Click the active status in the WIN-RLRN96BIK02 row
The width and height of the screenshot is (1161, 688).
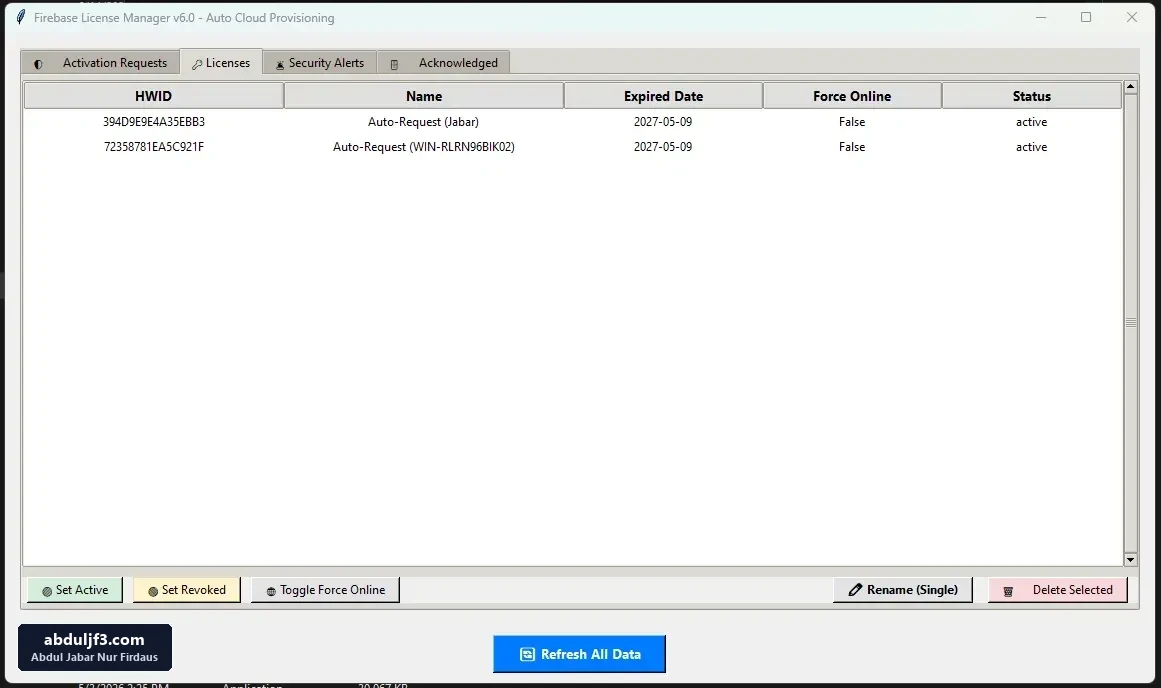coord(1031,147)
